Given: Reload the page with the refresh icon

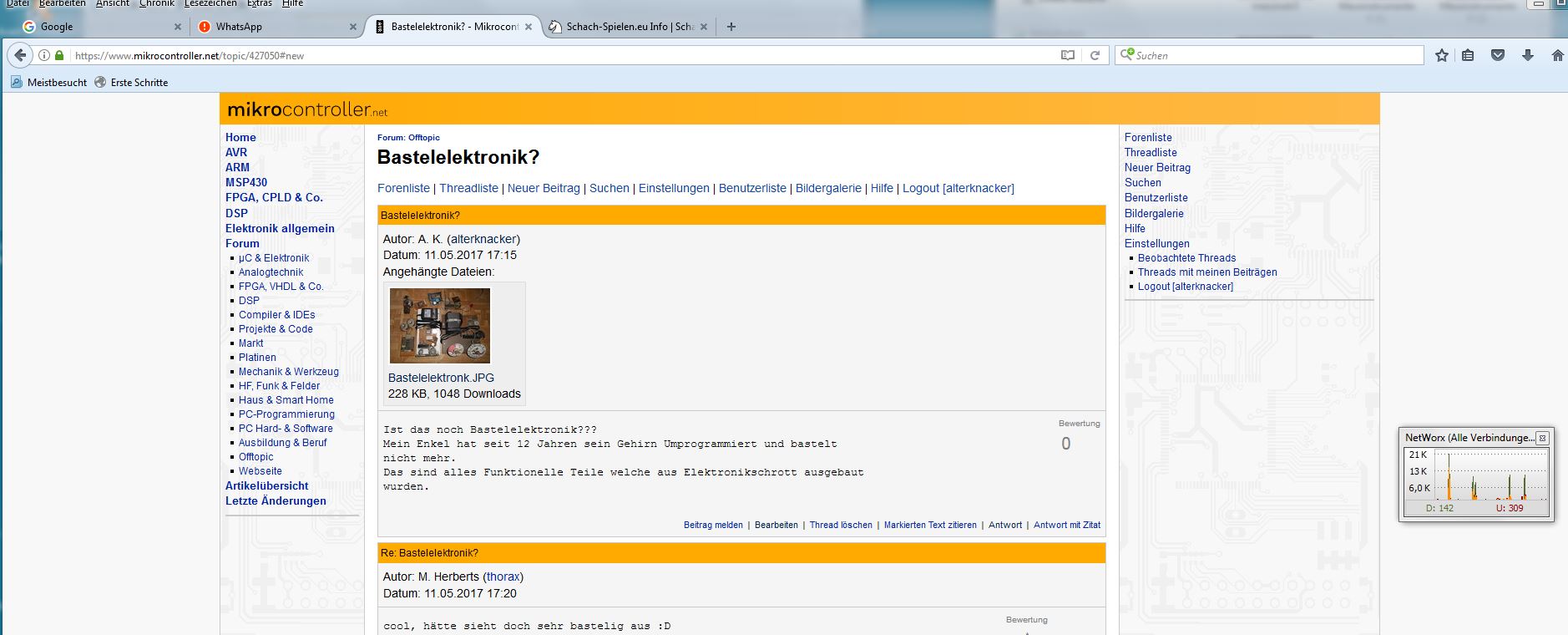Looking at the screenshot, I should (x=1095, y=55).
